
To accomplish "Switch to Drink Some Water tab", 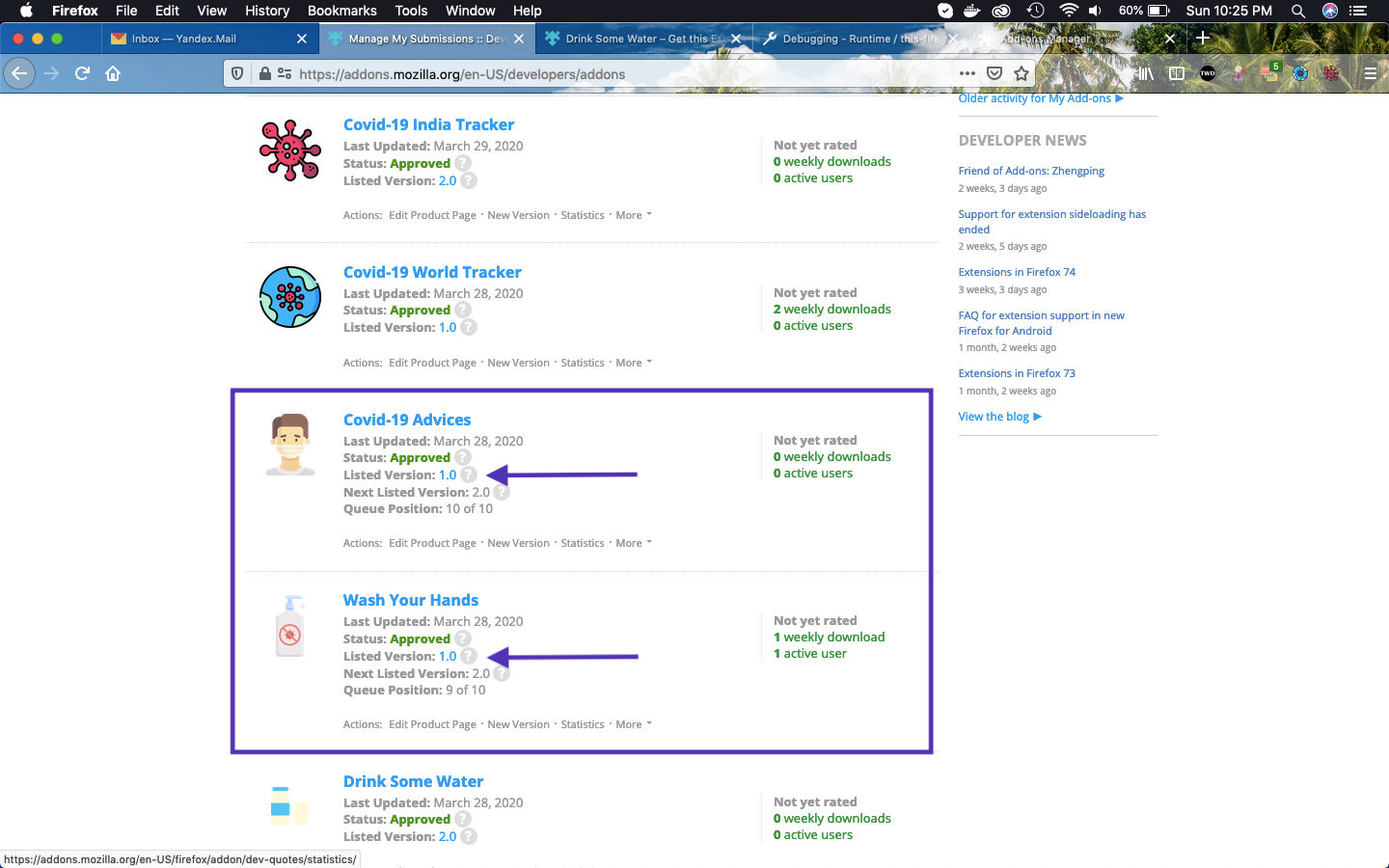I will (x=642, y=39).
